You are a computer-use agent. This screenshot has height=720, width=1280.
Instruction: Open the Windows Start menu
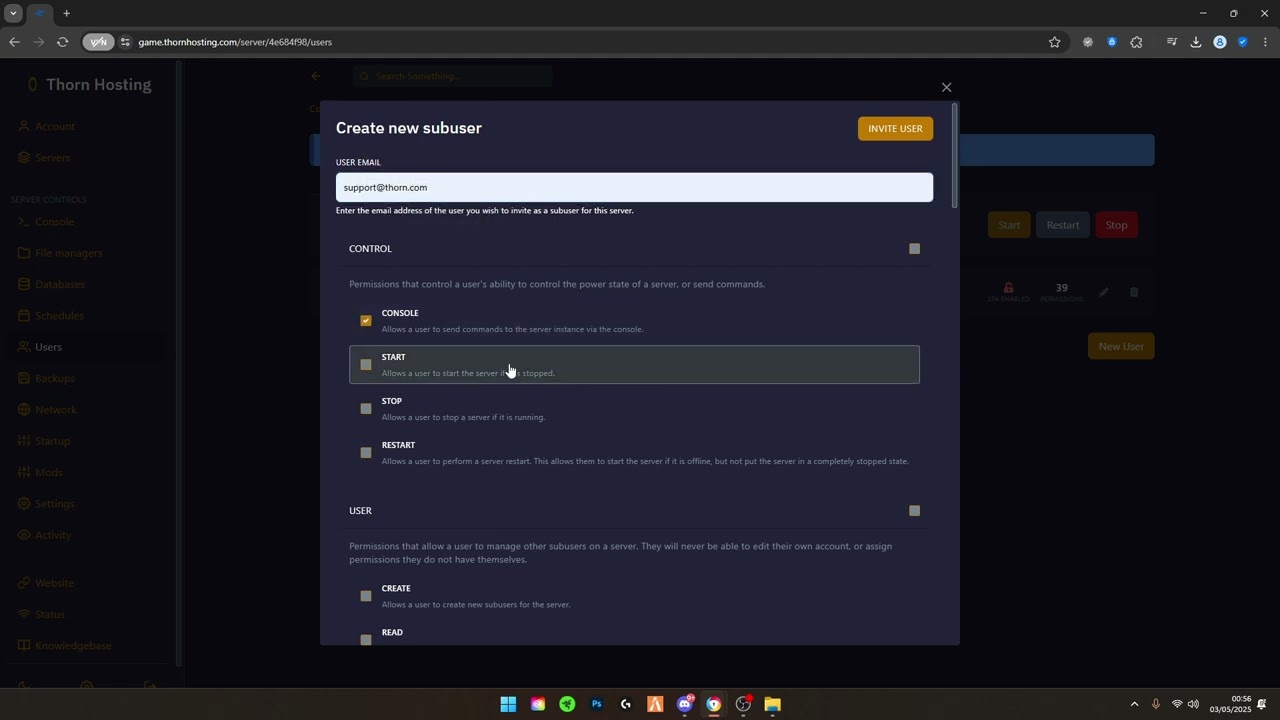point(508,704)
